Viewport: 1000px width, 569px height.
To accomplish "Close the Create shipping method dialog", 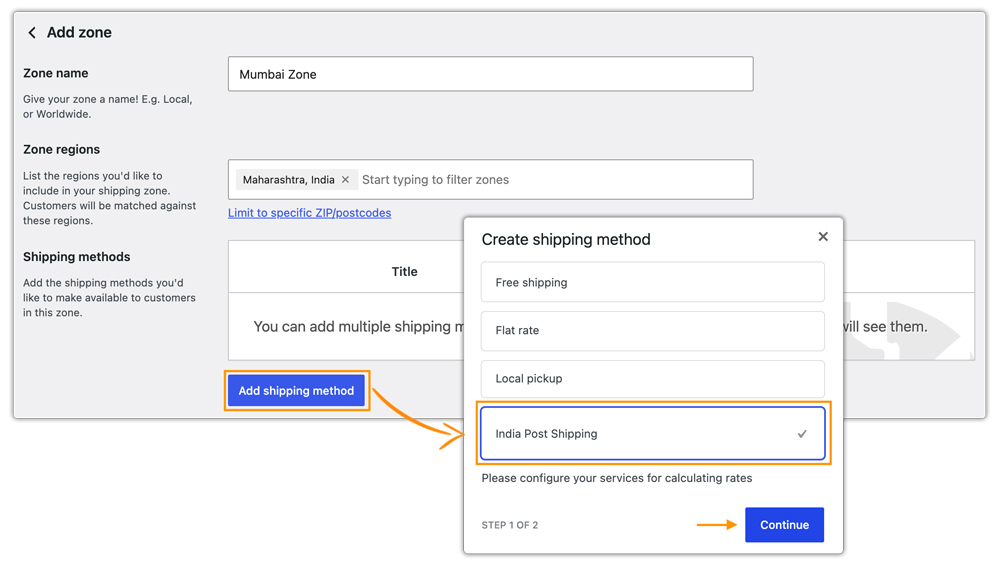I will (823, 237).
